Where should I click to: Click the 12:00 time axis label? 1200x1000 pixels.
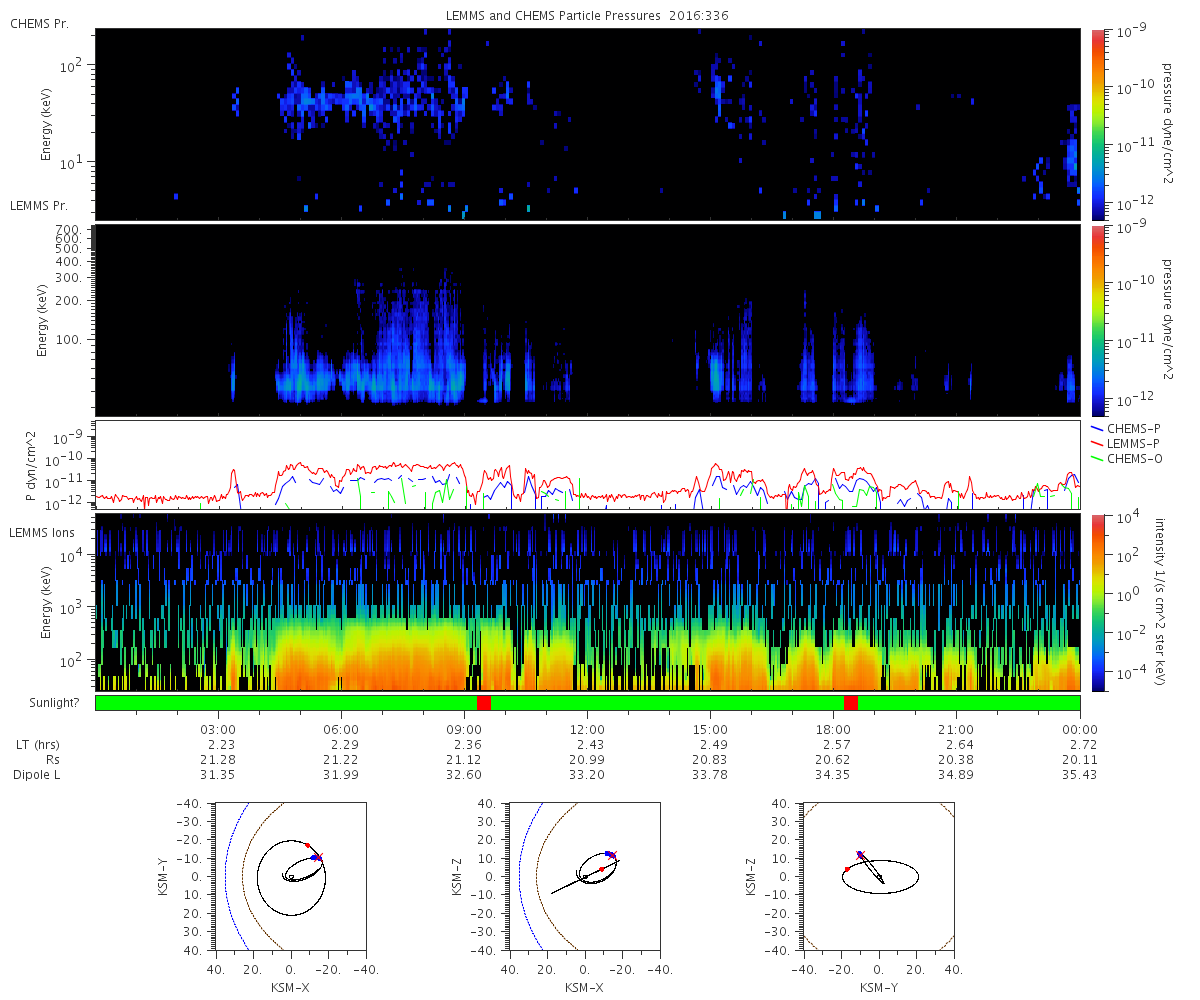pyautogui.click(x=587, y=729)
